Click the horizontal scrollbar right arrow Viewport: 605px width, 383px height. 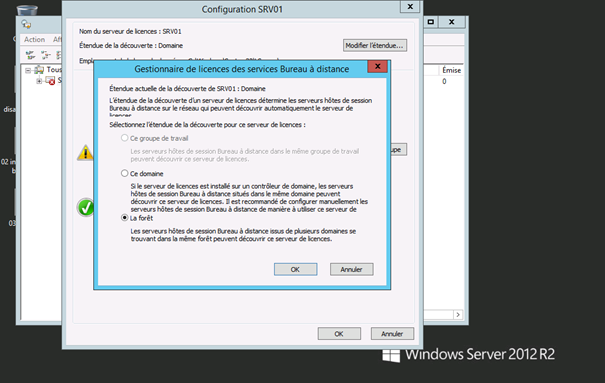(458, 315)
